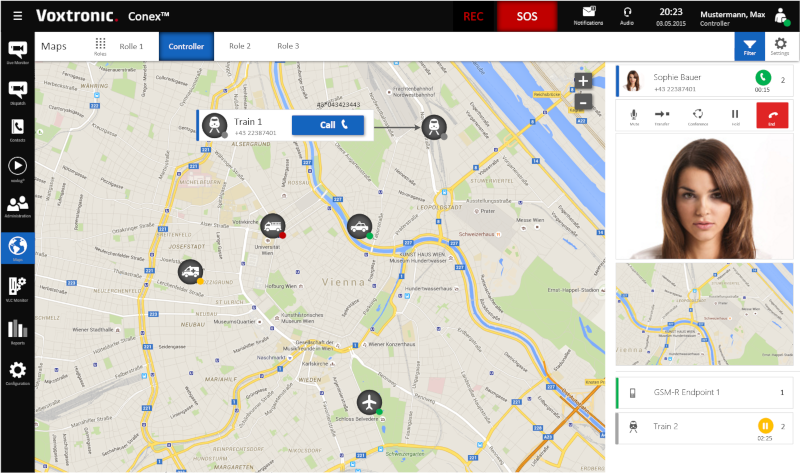The height and width of the screenshot is (473, 800).
Task: Zoom in the map with the plus button
Action: 583,81
